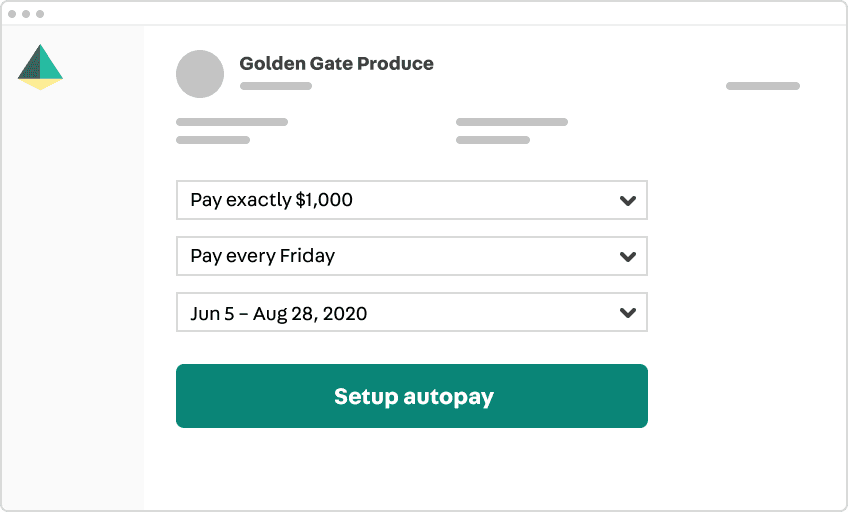Click the upper left placeholder detail line
Viewport: 848px width, 512px height.
pos(232,122)
